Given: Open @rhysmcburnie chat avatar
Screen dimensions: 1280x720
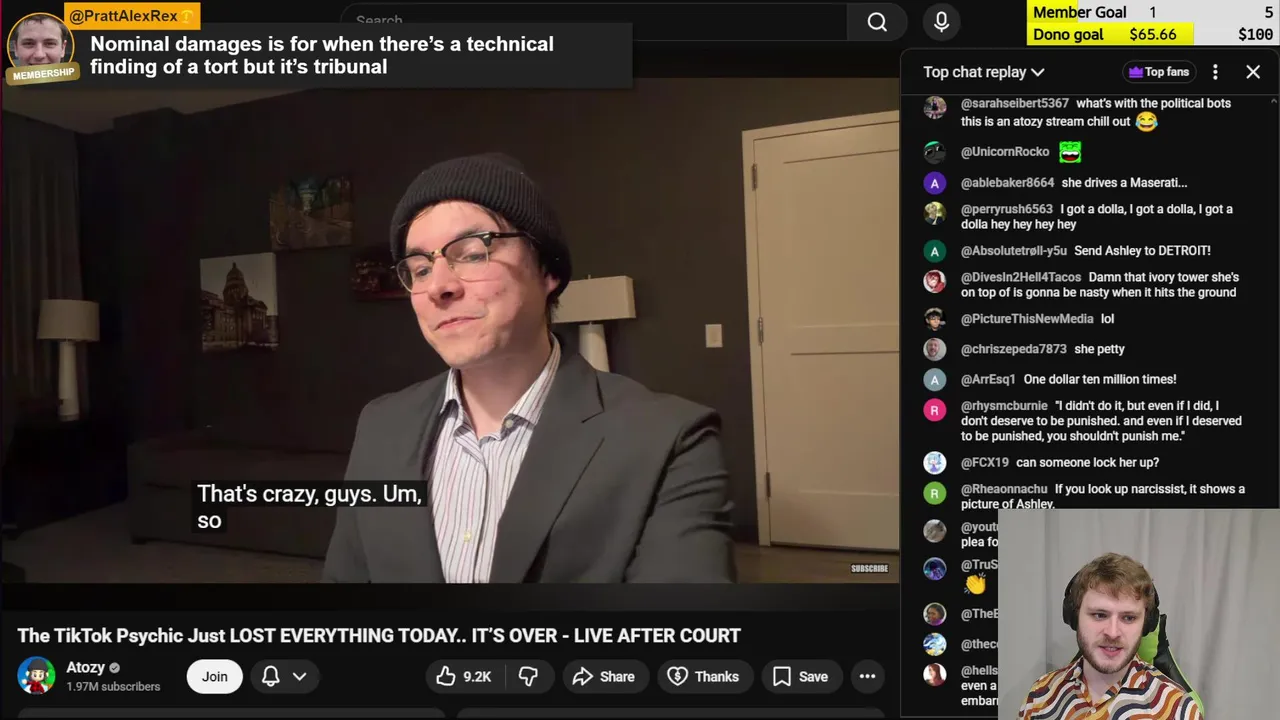Looking at the screenshot, I should [x=934, y=410].
